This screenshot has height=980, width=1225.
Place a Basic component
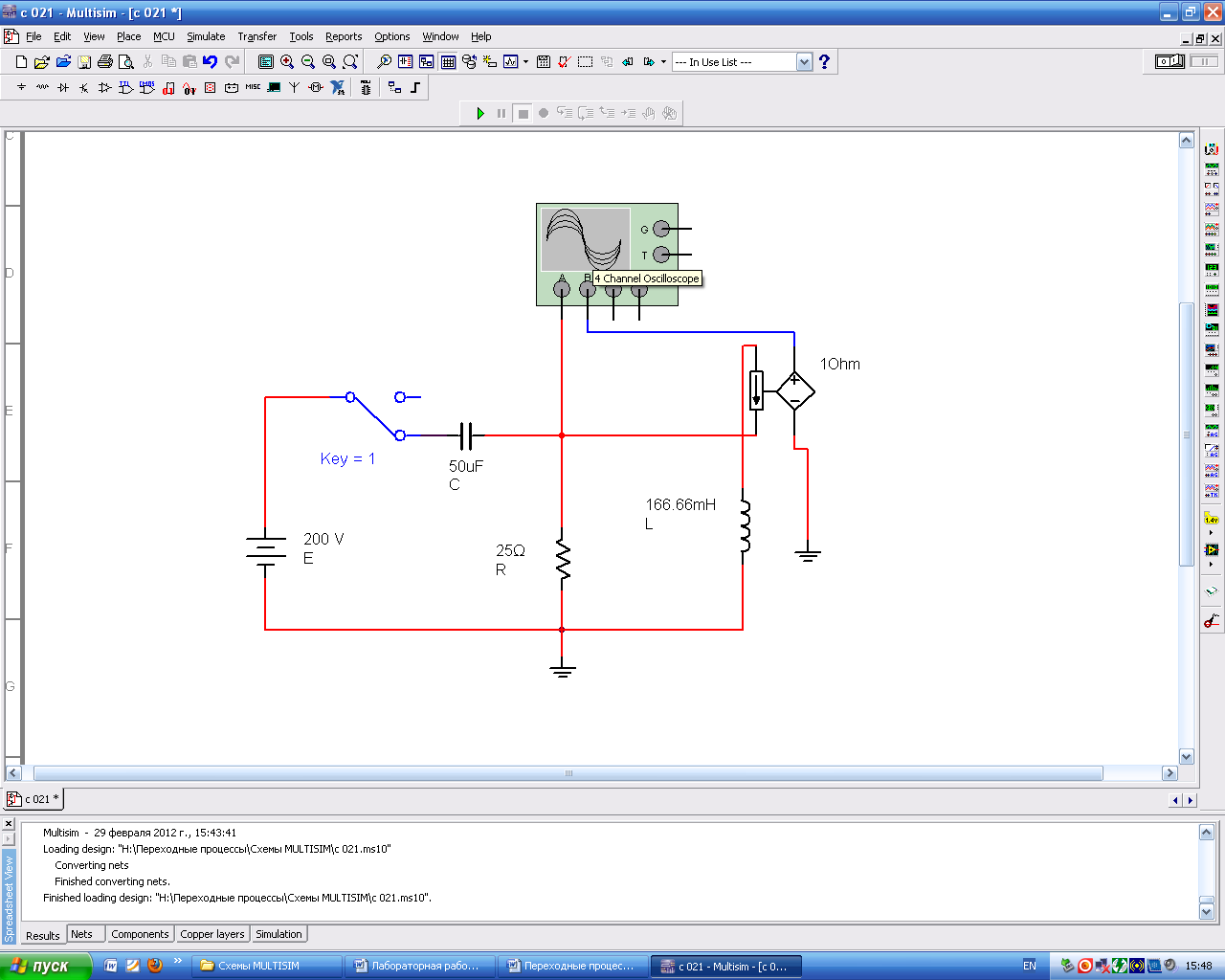tap(42, 87)
